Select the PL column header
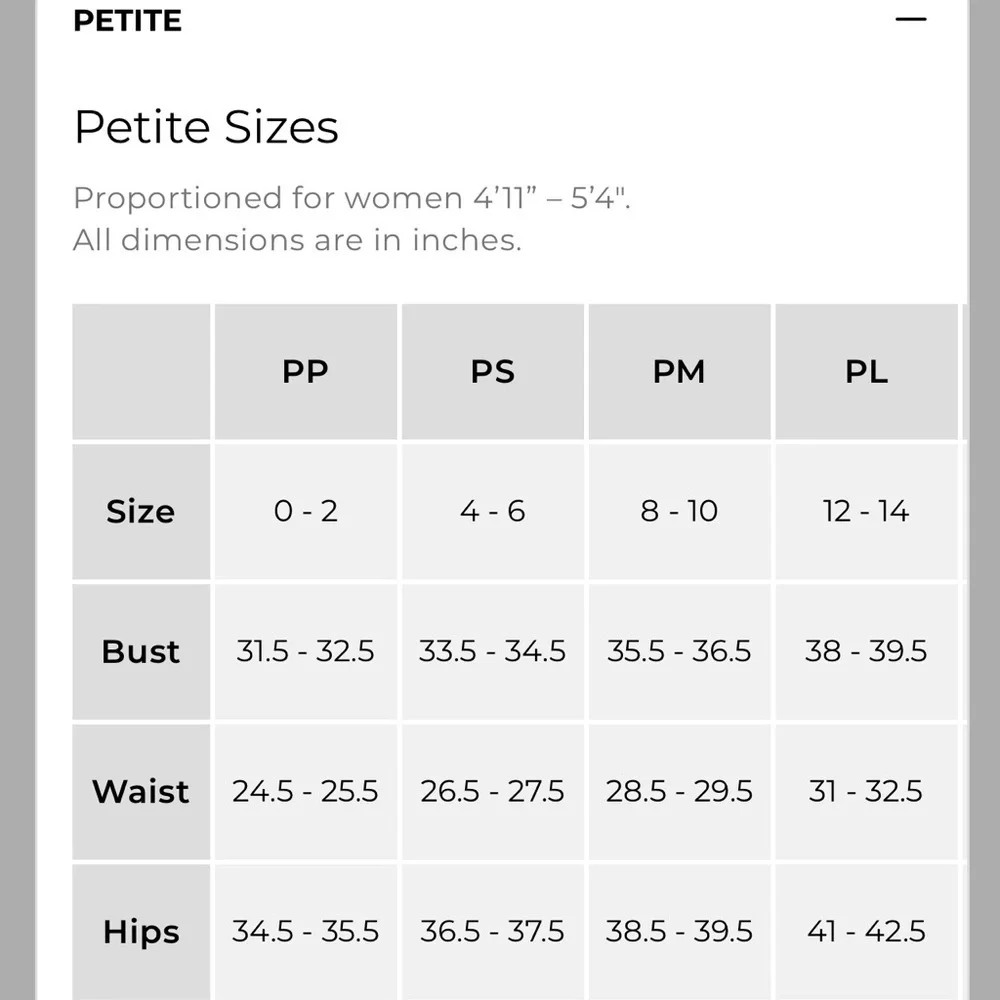The height and width of the screenshot is (1000, 1000). click(866, 372)
